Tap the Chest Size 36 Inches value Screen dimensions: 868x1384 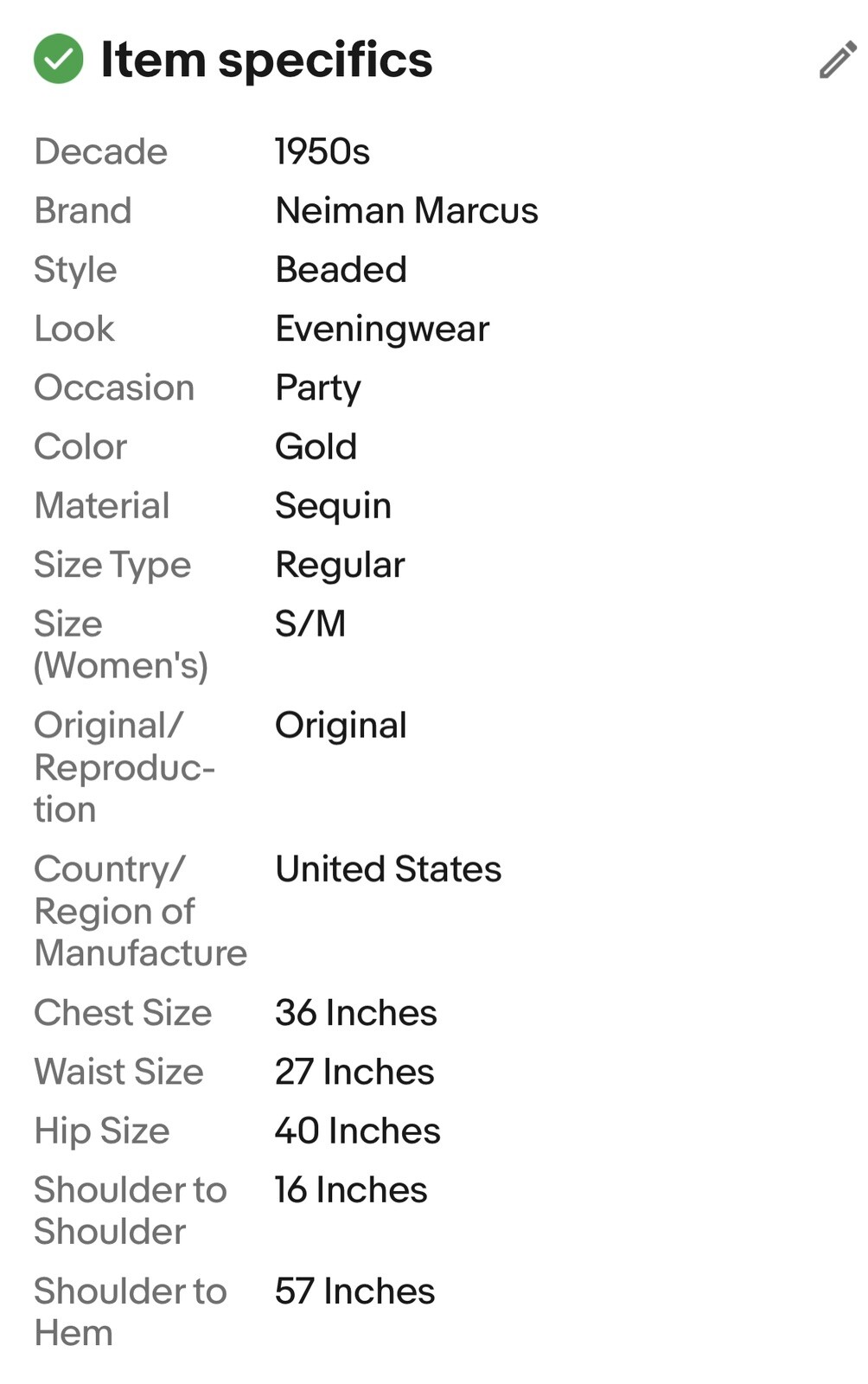pyautogui.click(x=356, y=1012)
